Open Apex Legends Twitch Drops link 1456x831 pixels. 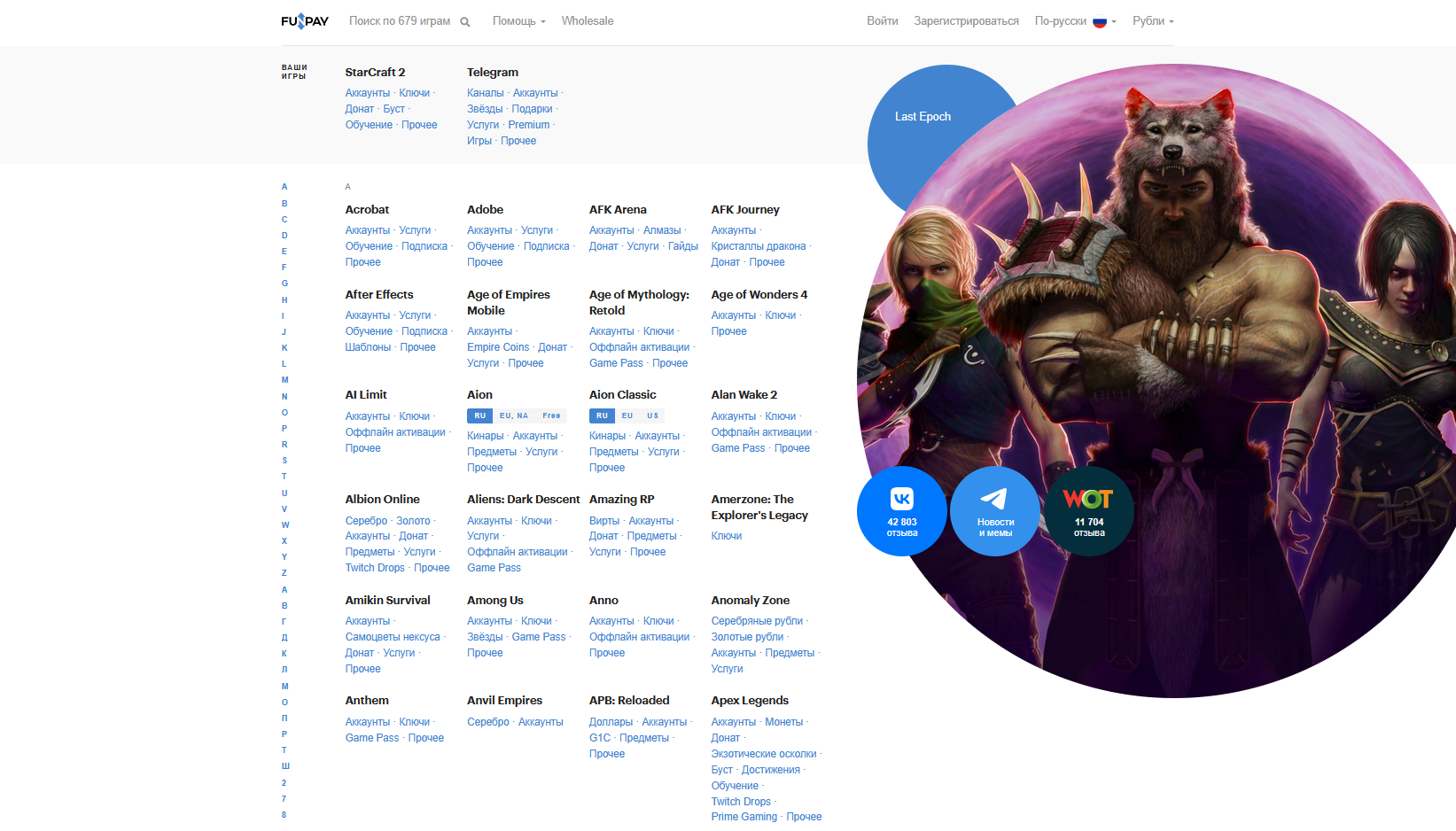(741, 802)
